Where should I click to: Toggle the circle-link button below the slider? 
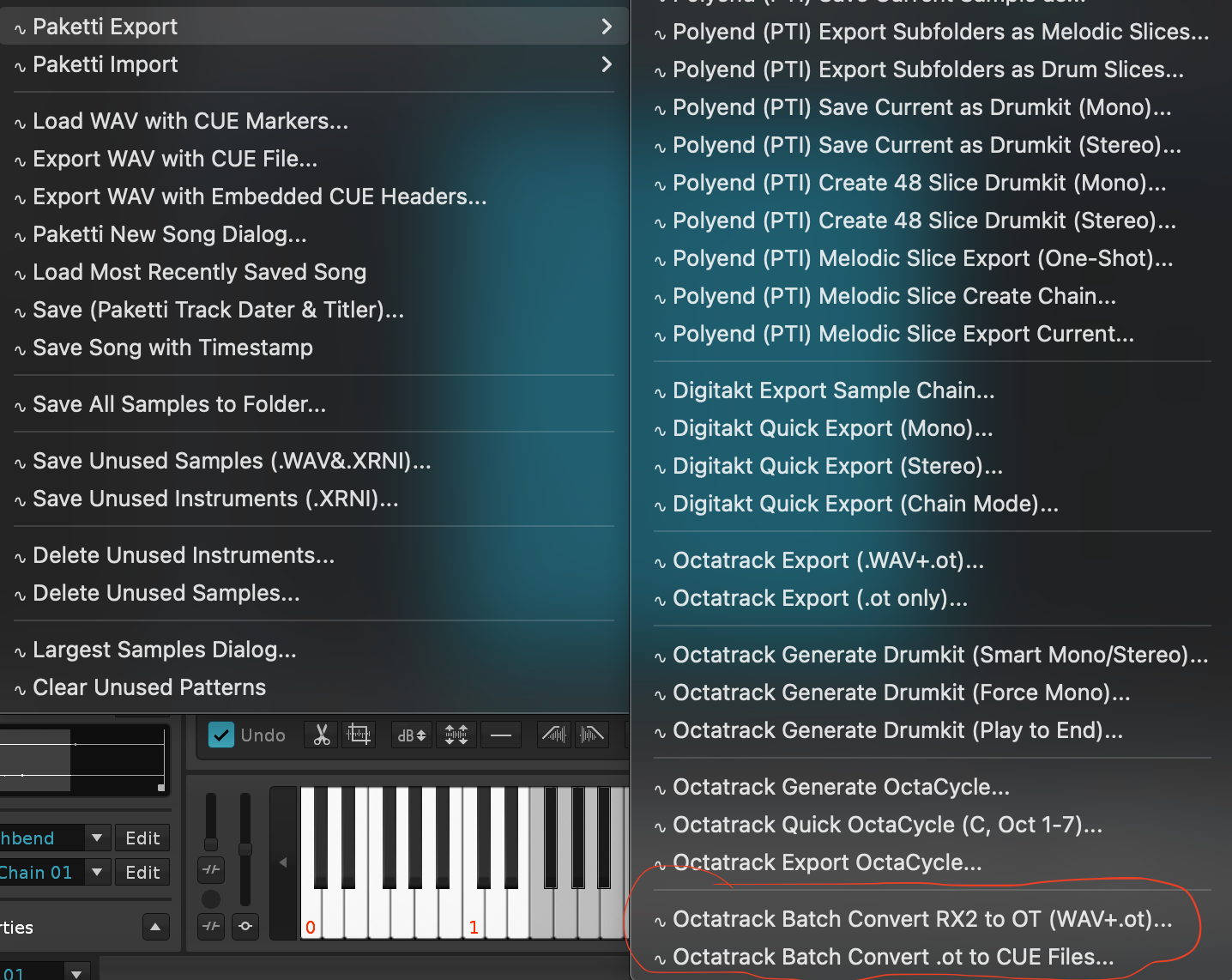click(245, 926)
